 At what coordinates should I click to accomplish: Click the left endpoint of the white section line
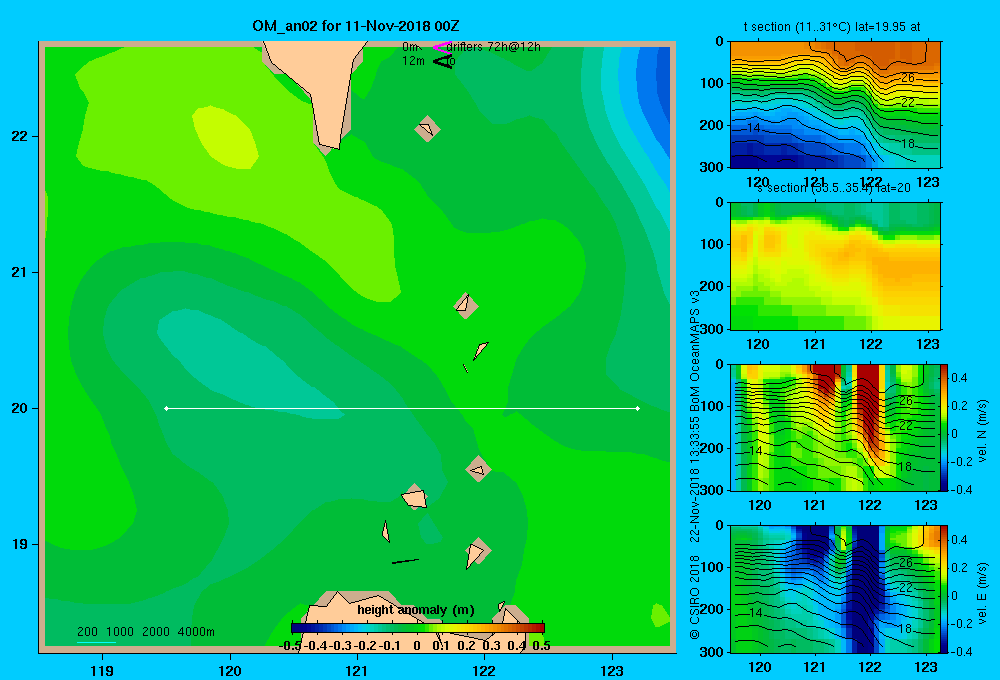click(x=166, y=408)
